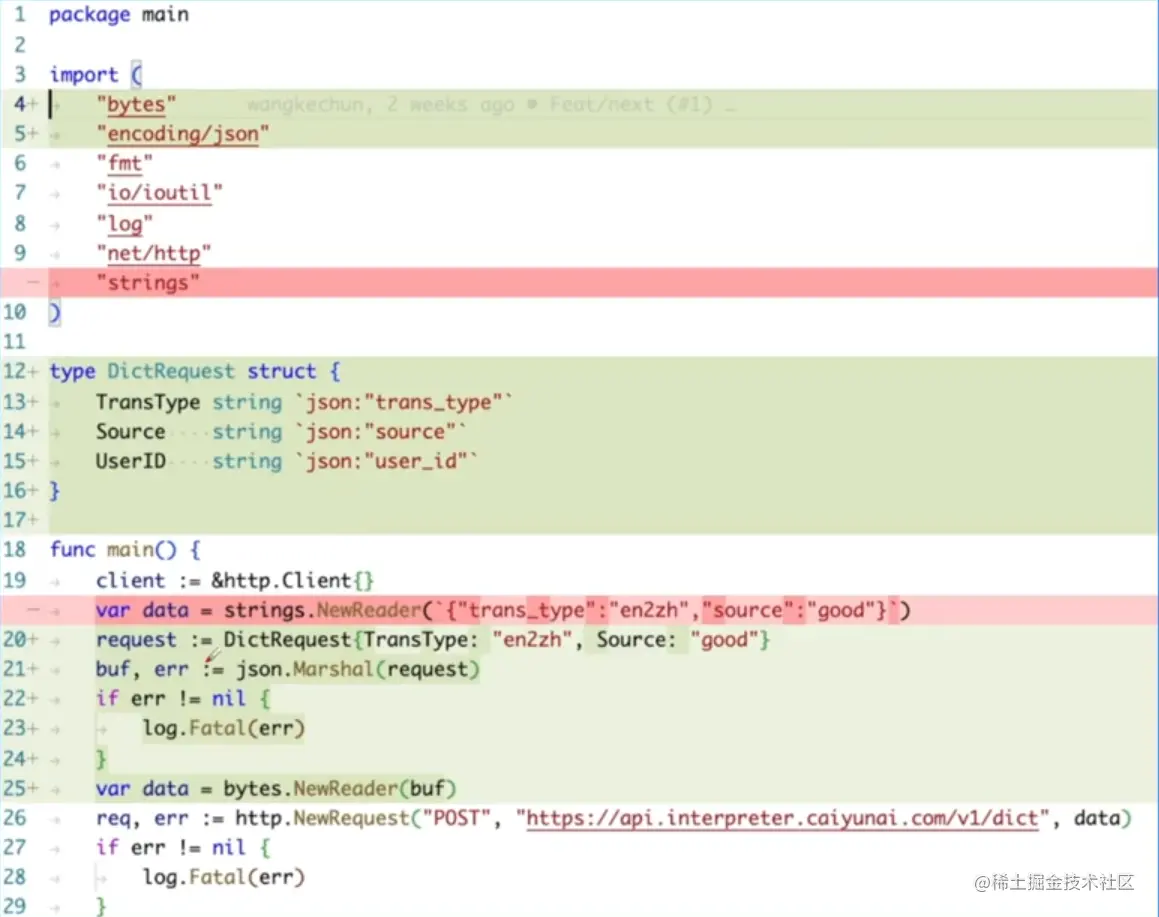Select the "io/ioutil" import path
The width and height of the screenshot is (1159, 917).
[159, 193]
